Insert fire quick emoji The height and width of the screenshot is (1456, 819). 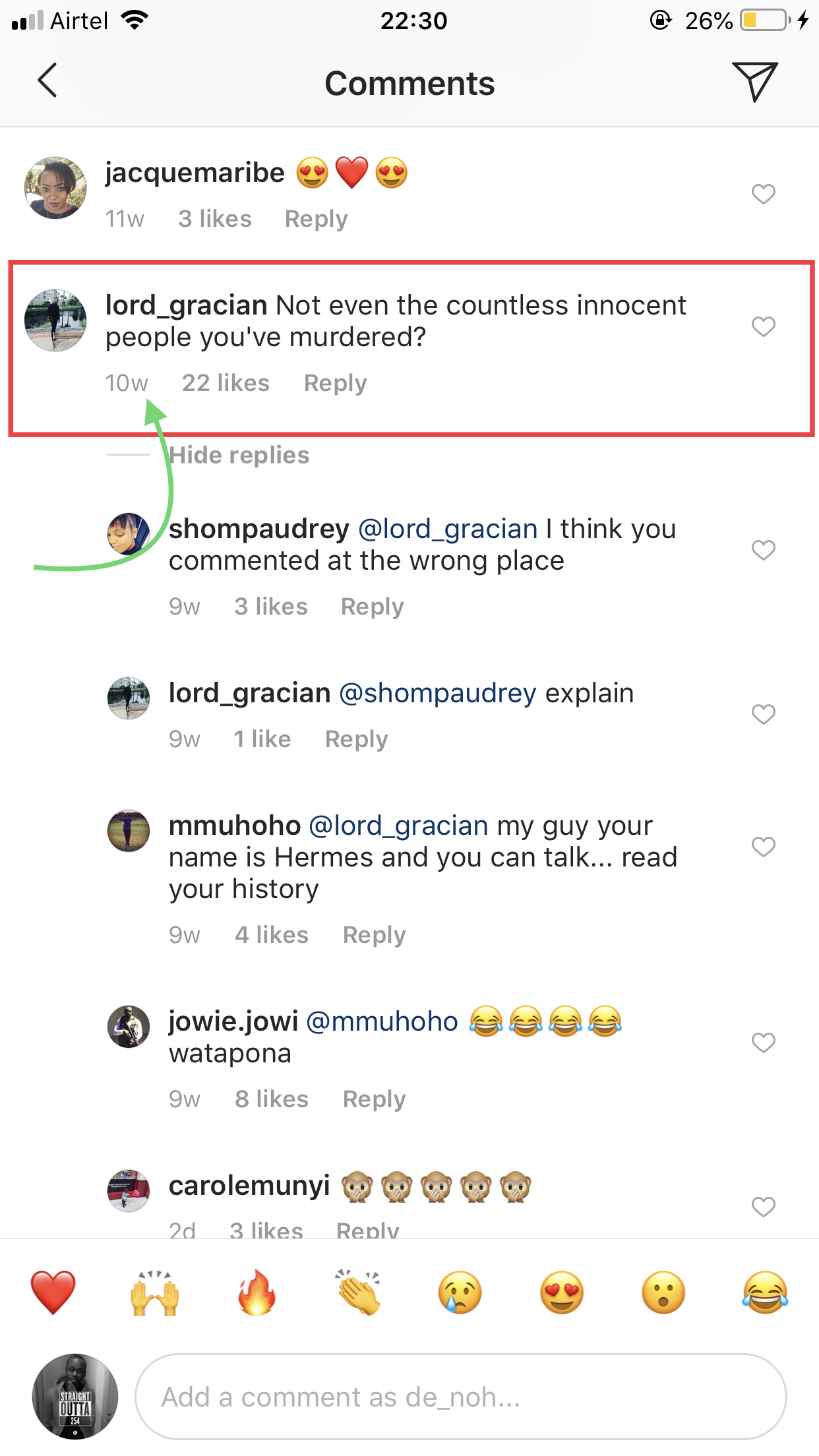[257, 1292]
